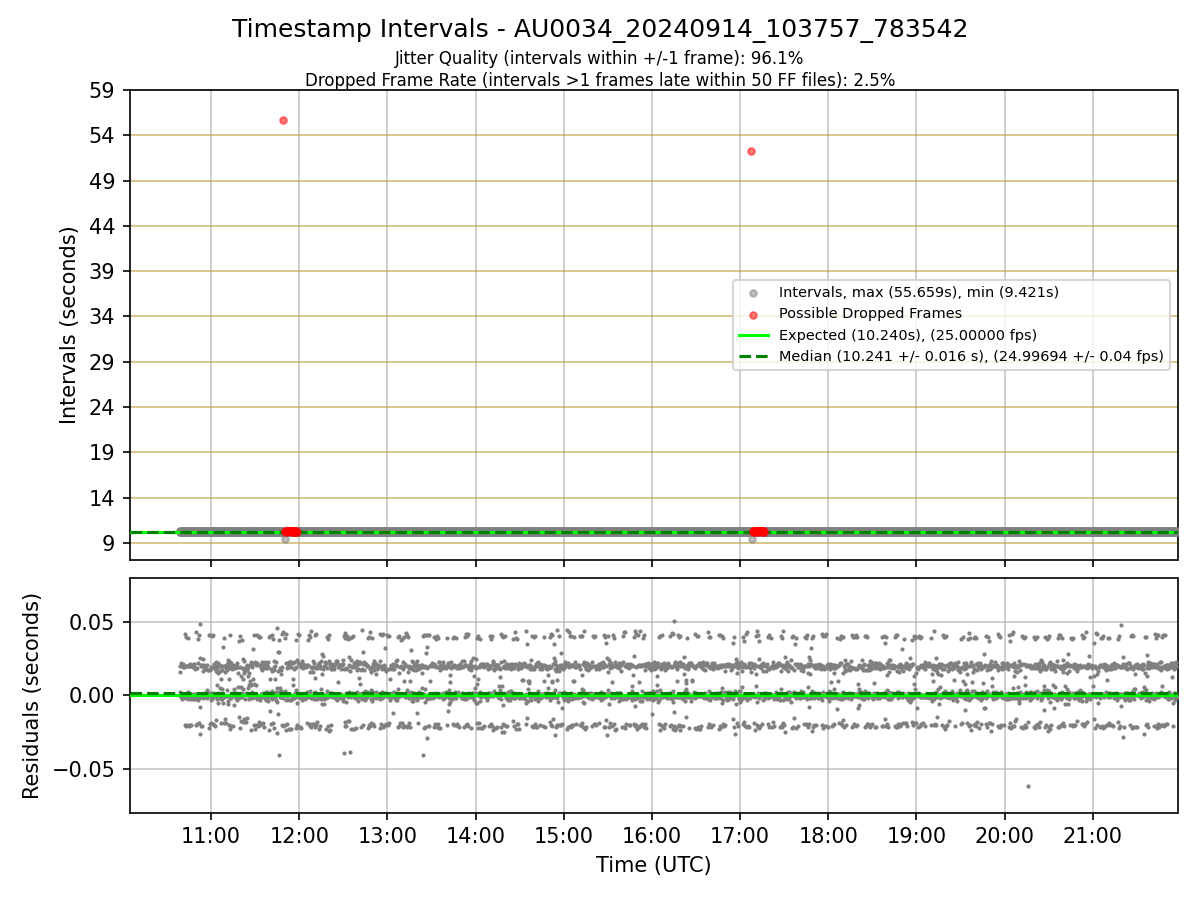1200x900 pixels.
Task: Click the 14:00 tick label
Action: pos(475,836)
